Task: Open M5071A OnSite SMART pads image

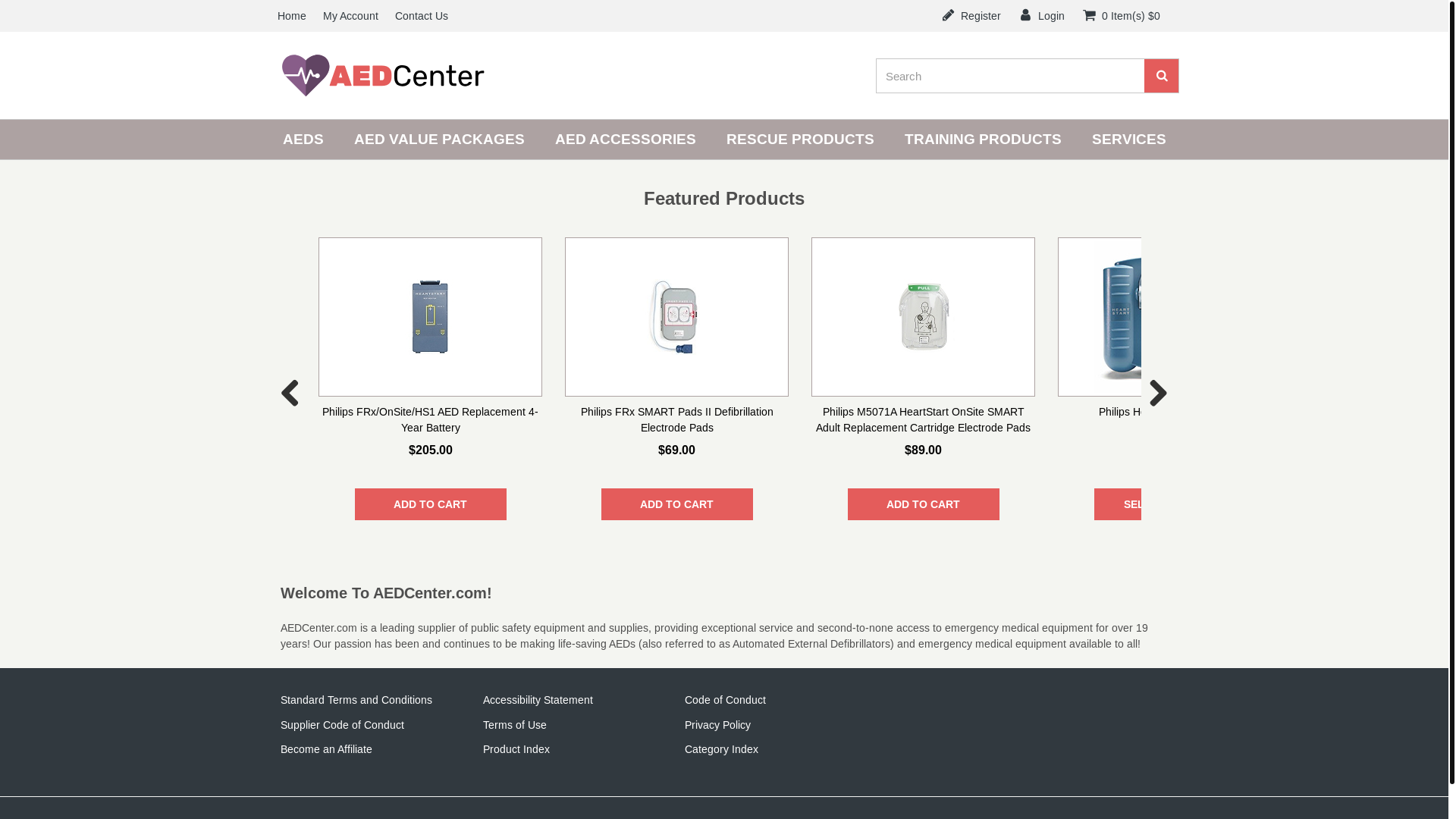Action: [923, 317]
